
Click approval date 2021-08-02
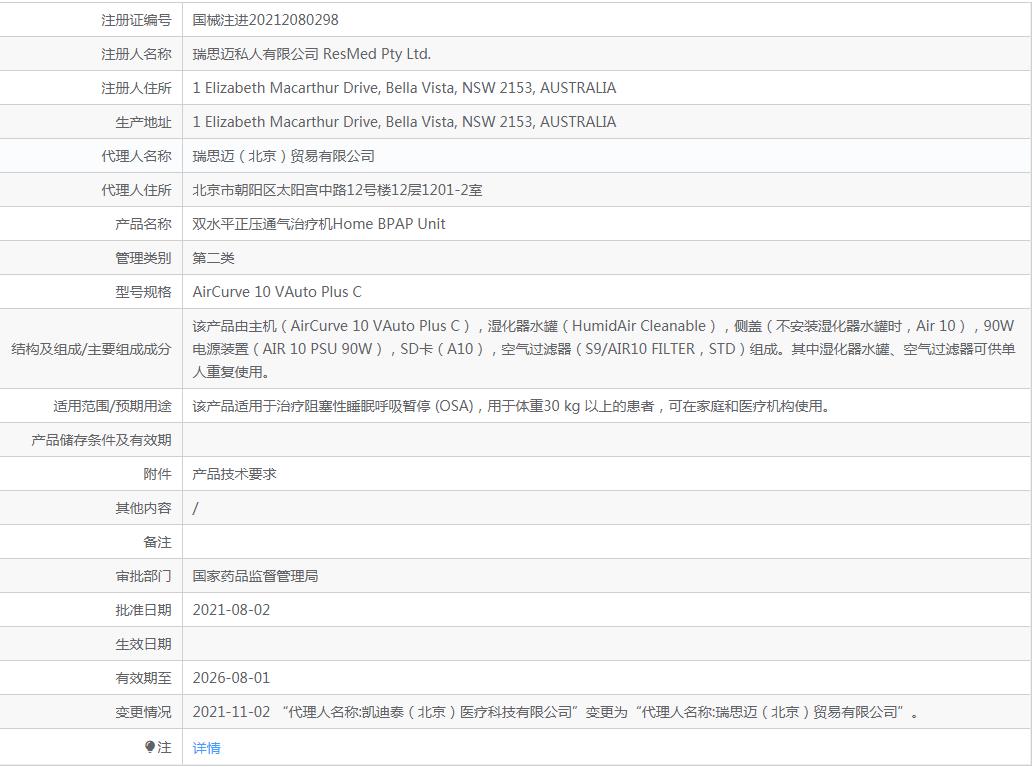[231, 610]
